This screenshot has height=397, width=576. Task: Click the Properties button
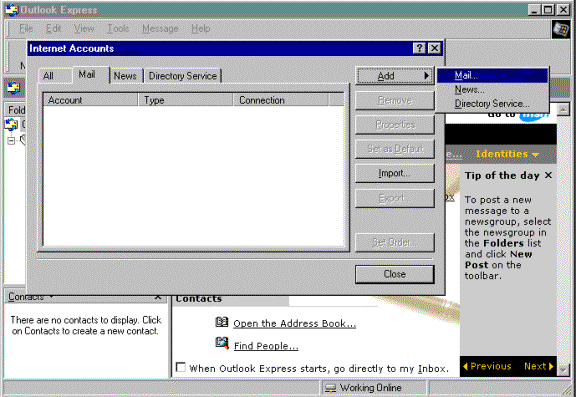pos(395,125)
